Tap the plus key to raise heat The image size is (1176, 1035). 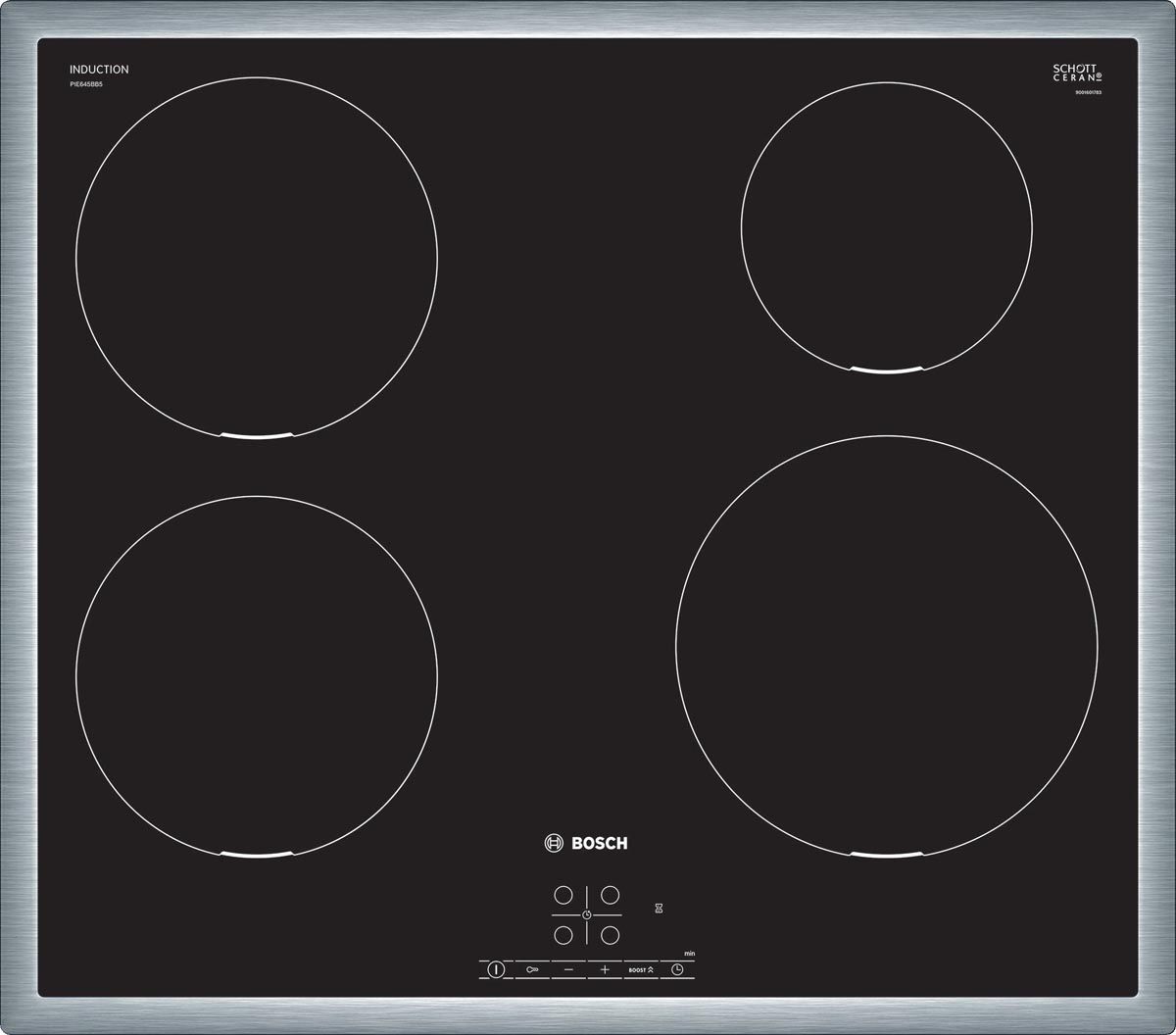point(605,969)
